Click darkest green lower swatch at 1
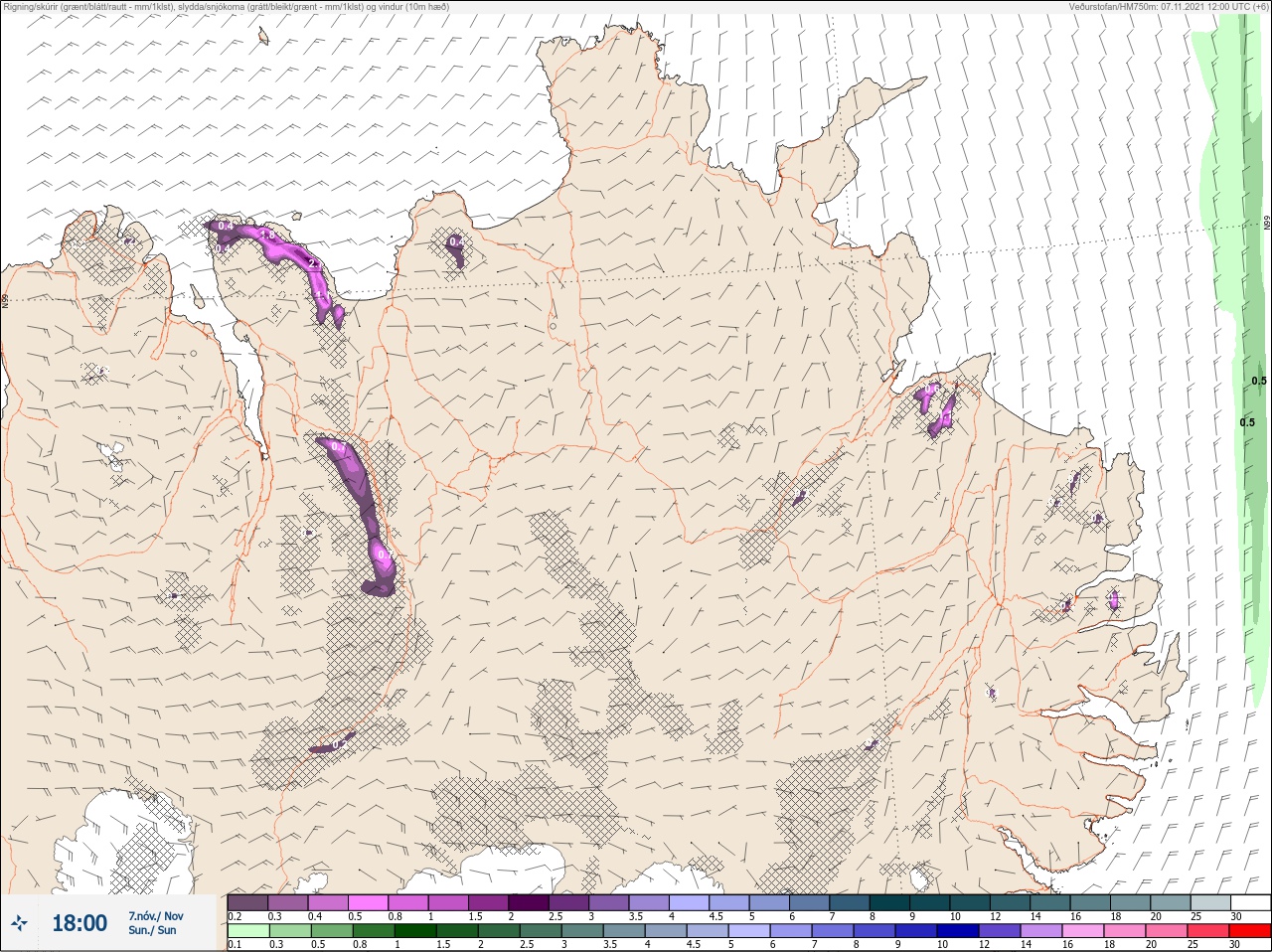 [415, 931]
